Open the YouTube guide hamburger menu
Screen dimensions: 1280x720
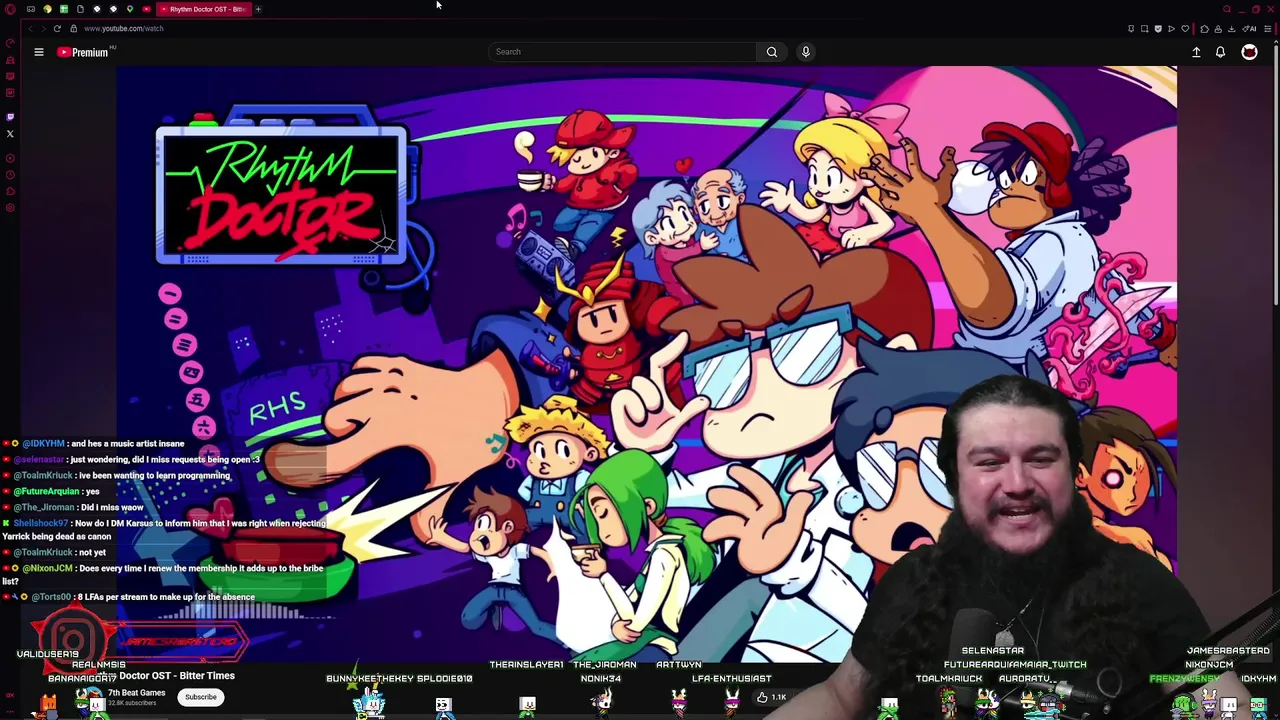tap(39, 52)
